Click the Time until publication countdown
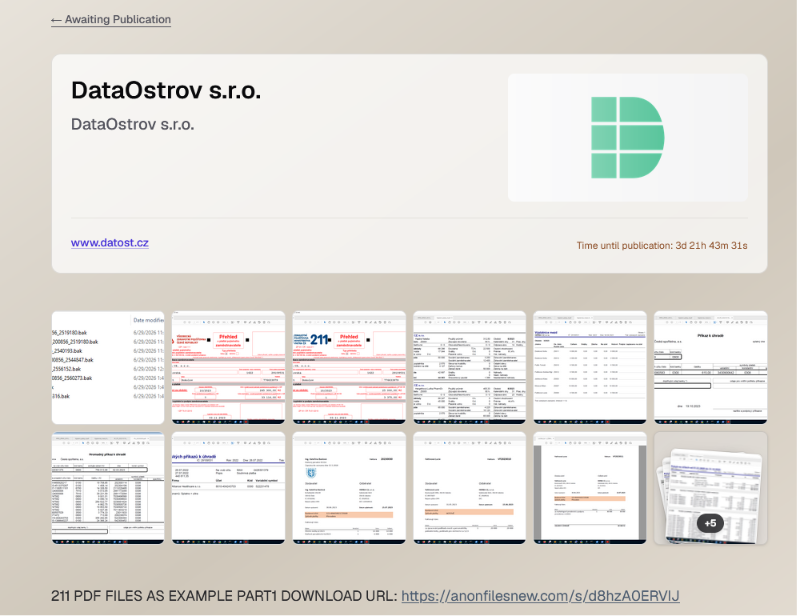The height and width of the screenshot is (616, 797). tap(662, 245)
